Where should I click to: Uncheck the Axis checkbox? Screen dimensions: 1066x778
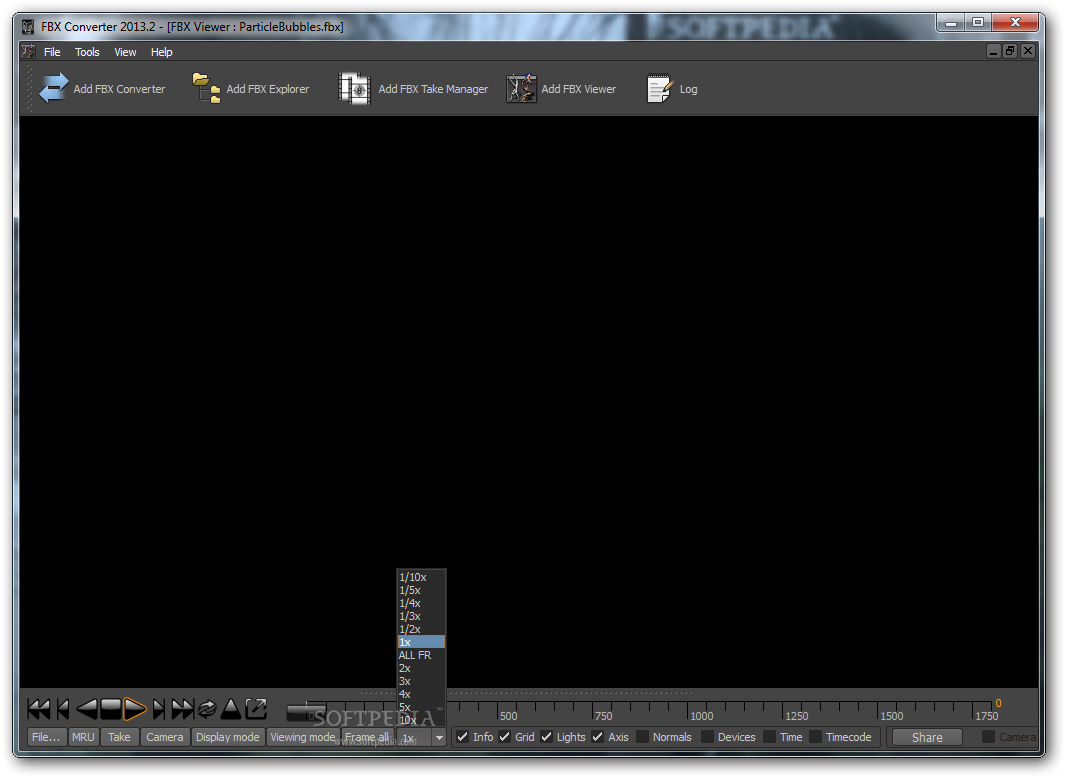coord(598,737)
